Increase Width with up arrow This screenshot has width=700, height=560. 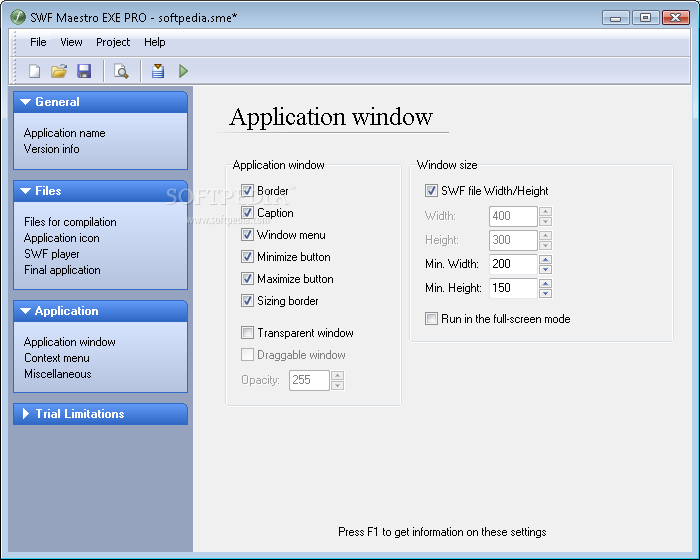[x=546, y=211]
